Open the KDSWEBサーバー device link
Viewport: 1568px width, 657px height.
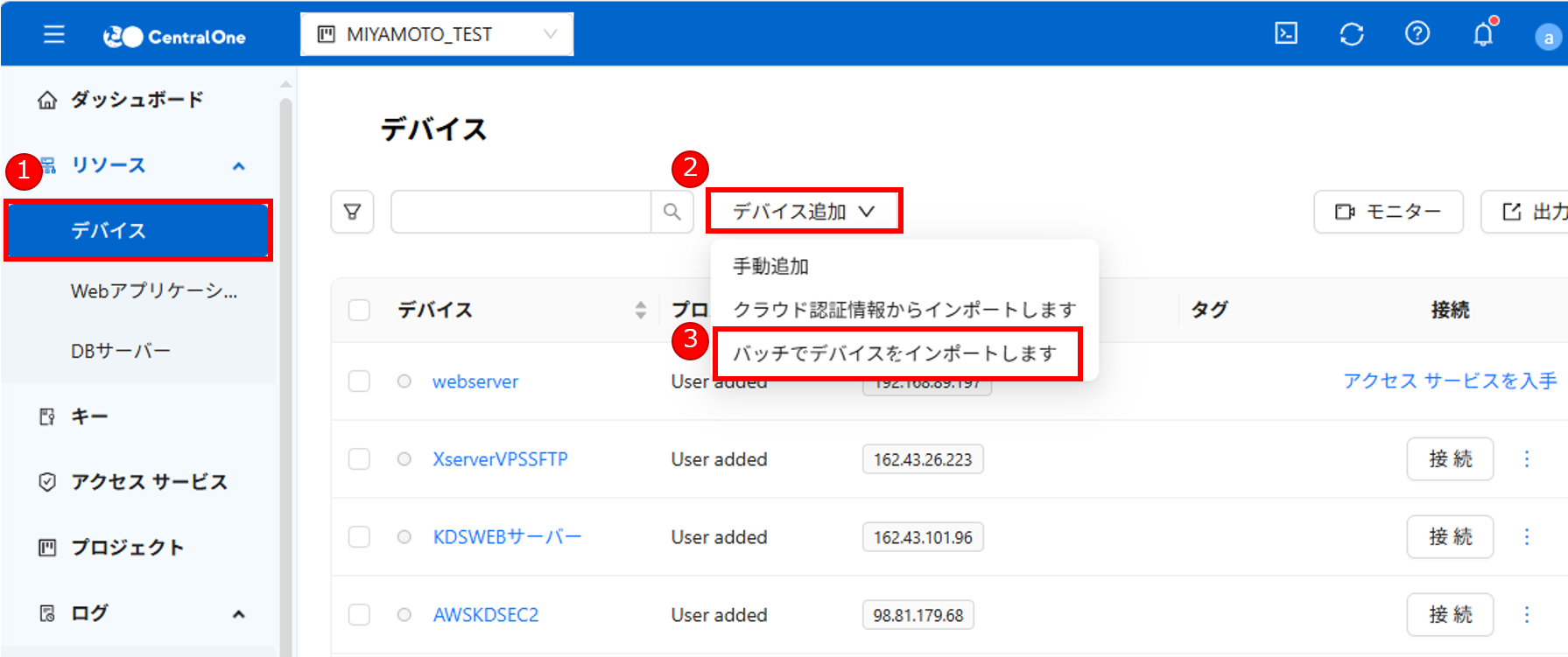507,537
